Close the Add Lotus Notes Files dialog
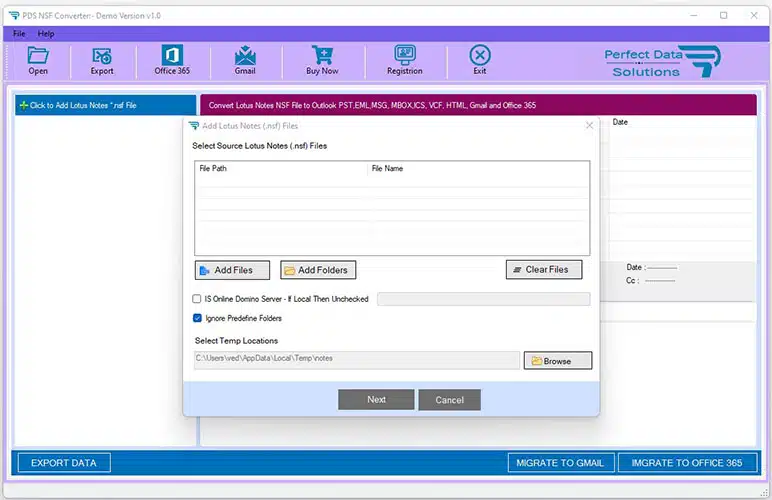 (x=589, y=125)
